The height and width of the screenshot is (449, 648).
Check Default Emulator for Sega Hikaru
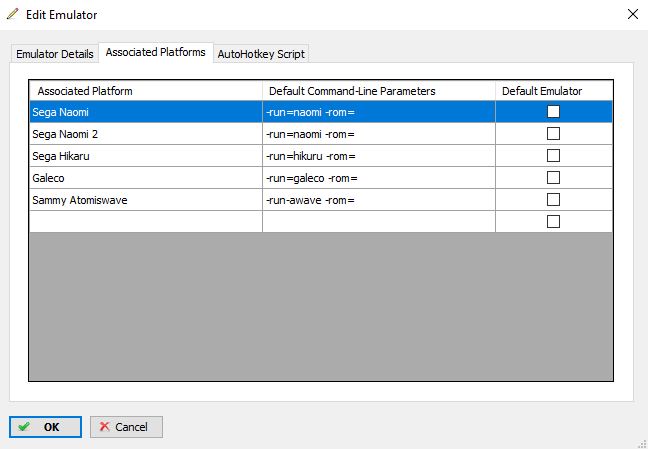pos(553,155)
